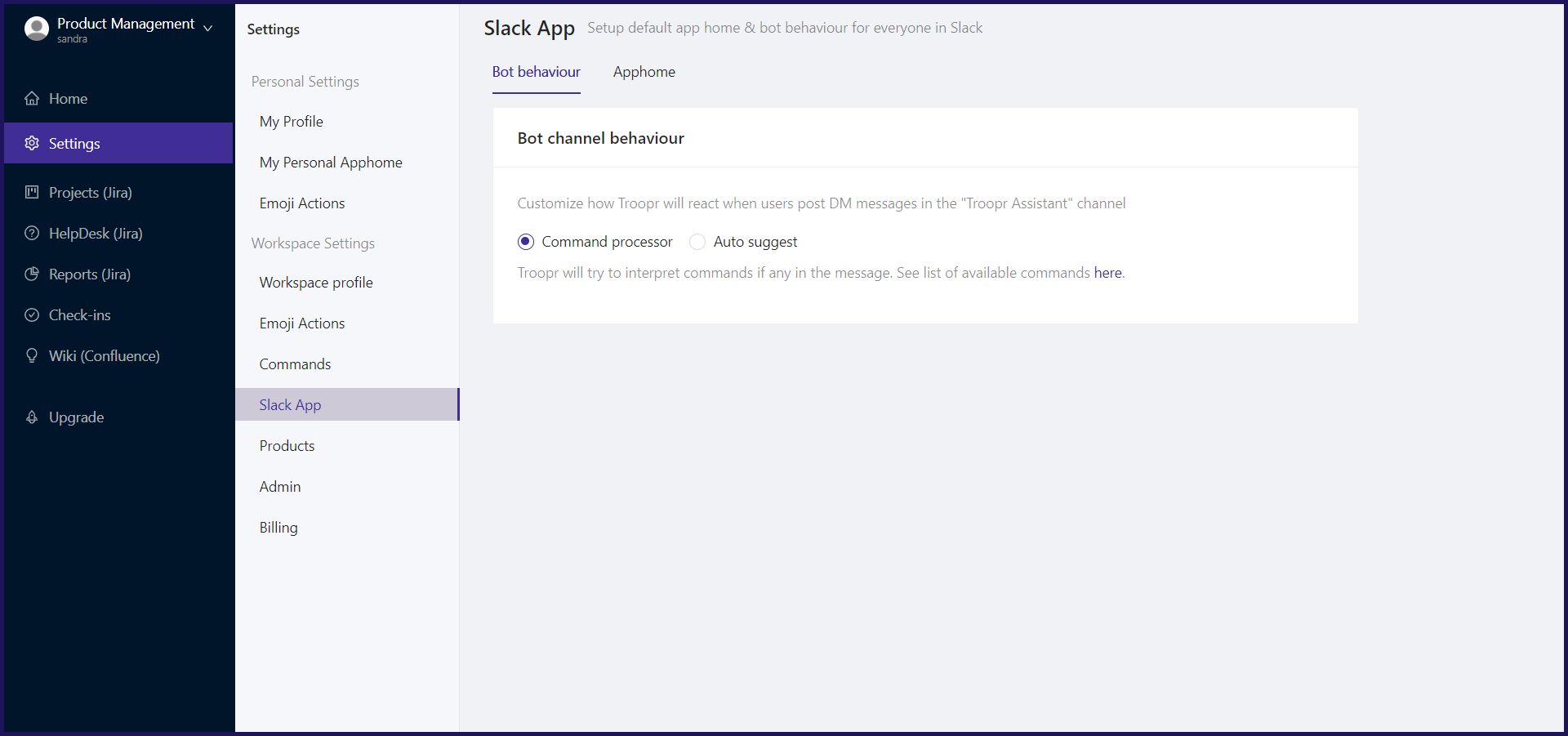
Task: Open the Billing settings page
Action: pyautogui.click(x=278, y=528)
